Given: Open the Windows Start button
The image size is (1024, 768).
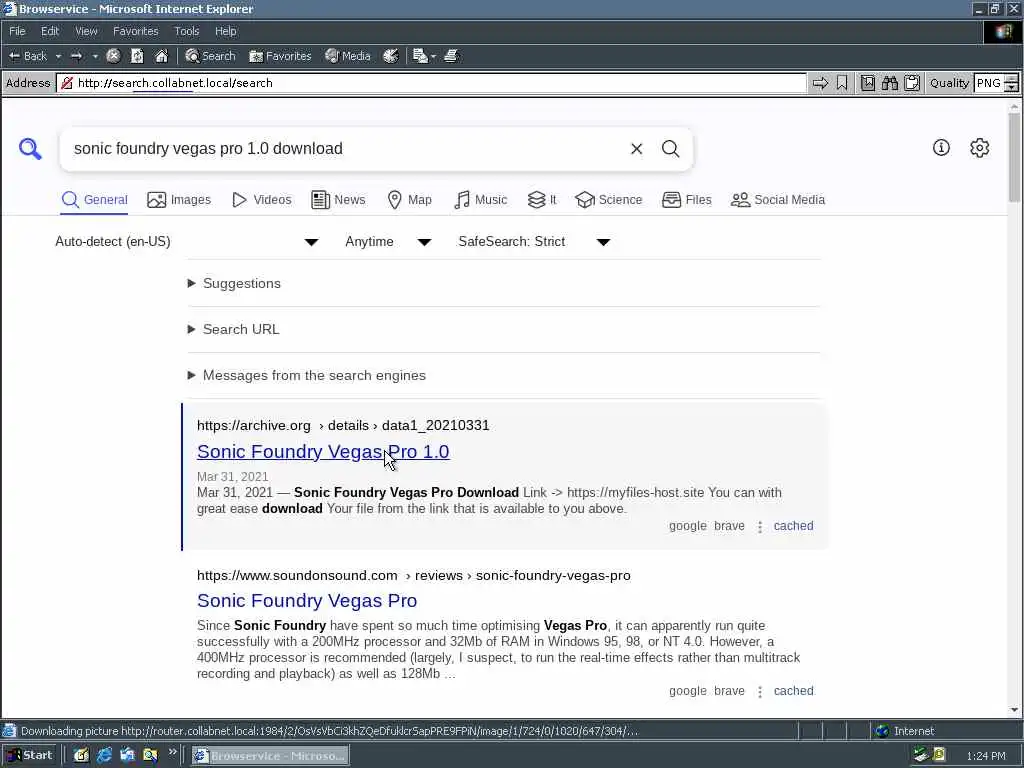Looking at the screenshot, I should [x=30, y=756].
